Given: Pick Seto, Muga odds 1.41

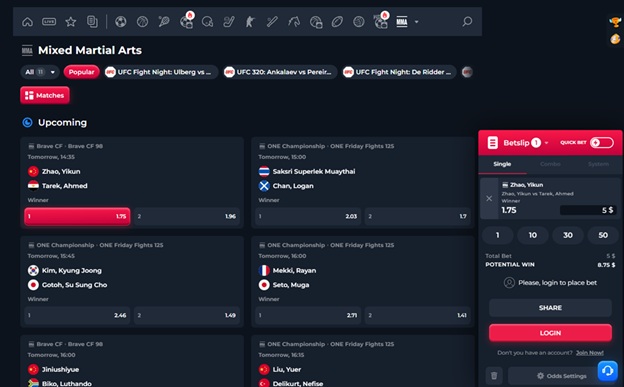Looking at the screenshot, I should (417, 315).
